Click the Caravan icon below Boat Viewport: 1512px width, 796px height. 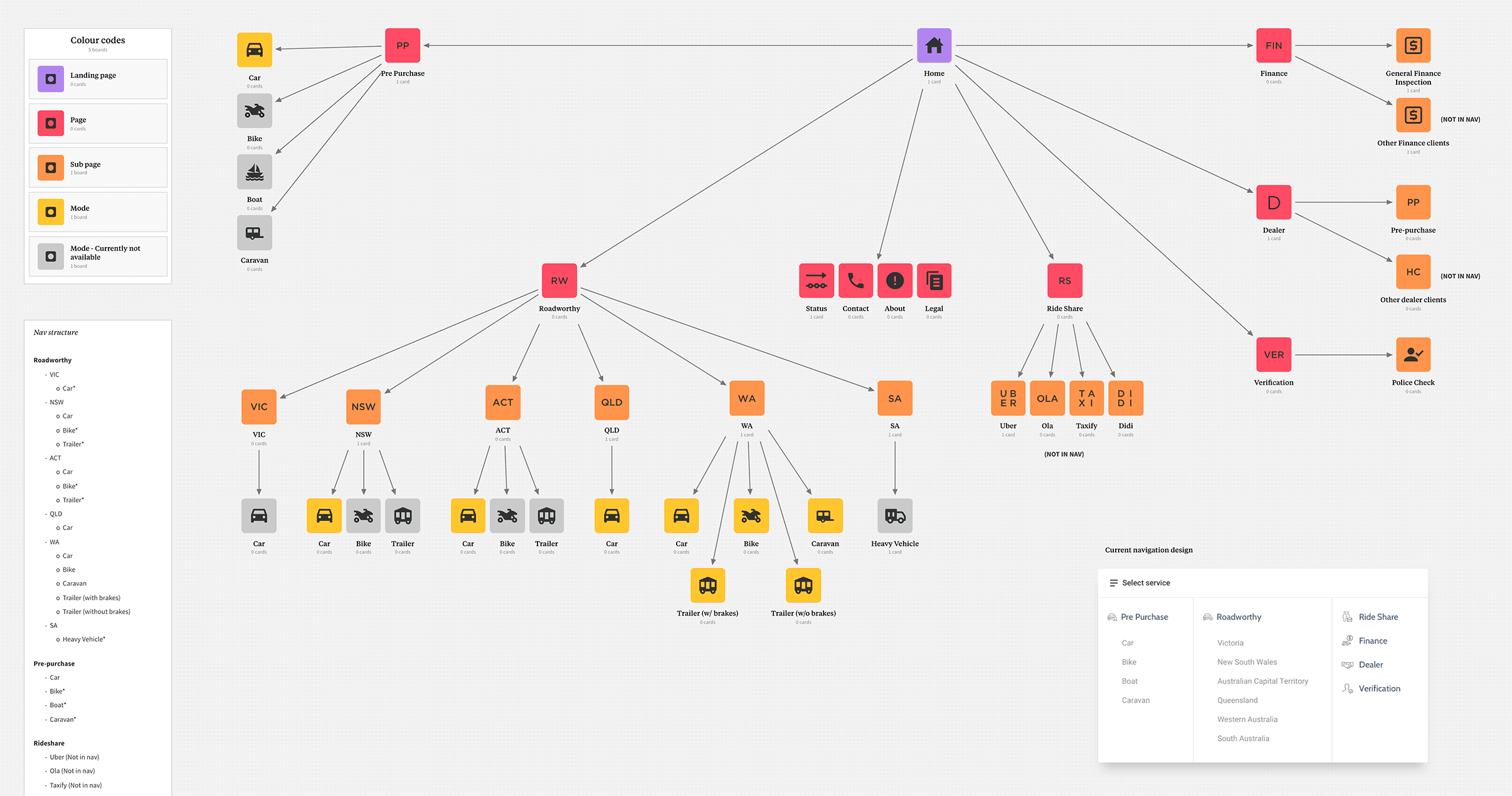coord(254,232)
